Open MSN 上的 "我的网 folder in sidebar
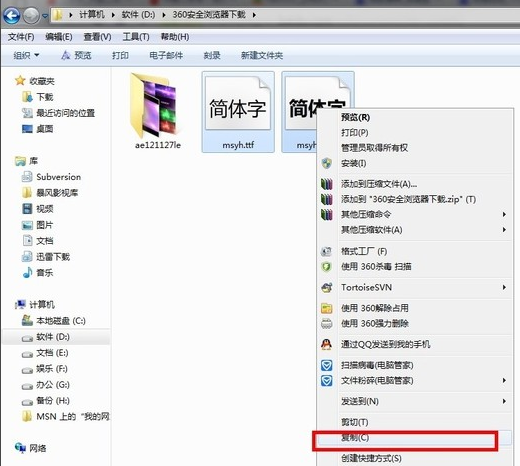520x466 pixels. pyautogui.click(x=66, y=417)
